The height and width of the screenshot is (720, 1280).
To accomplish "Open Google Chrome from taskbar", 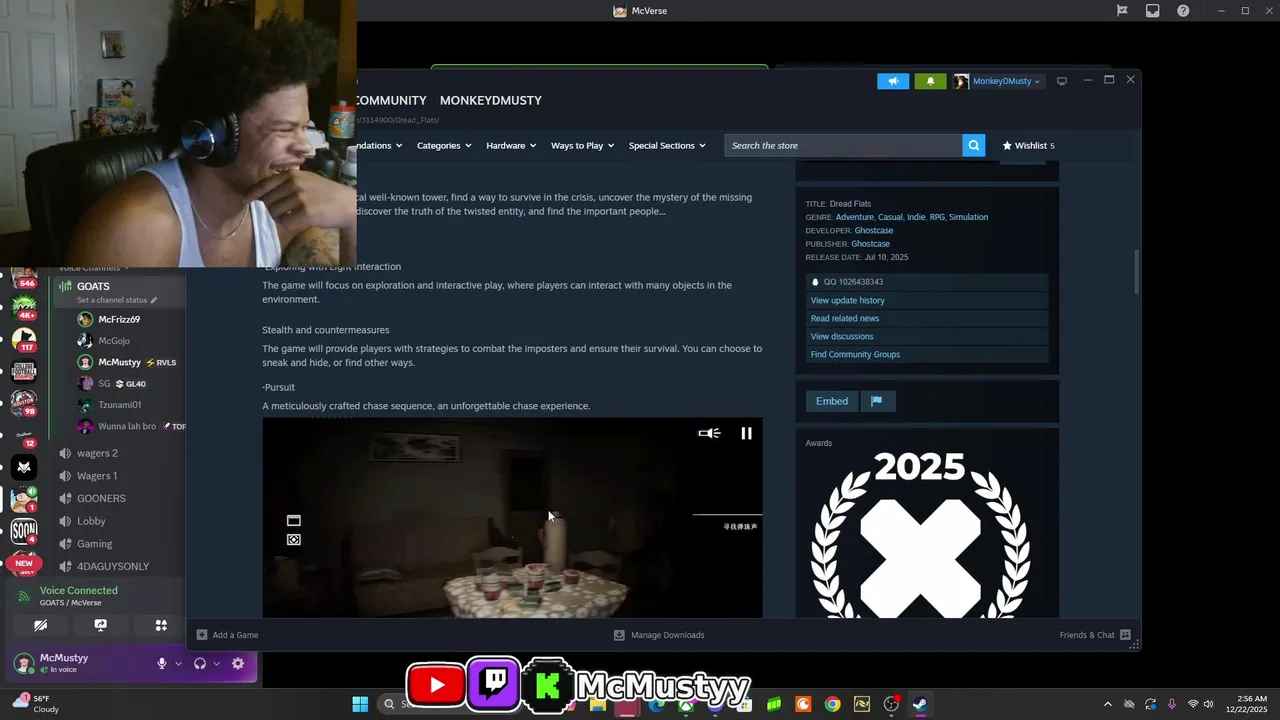I will pos(832,704).
